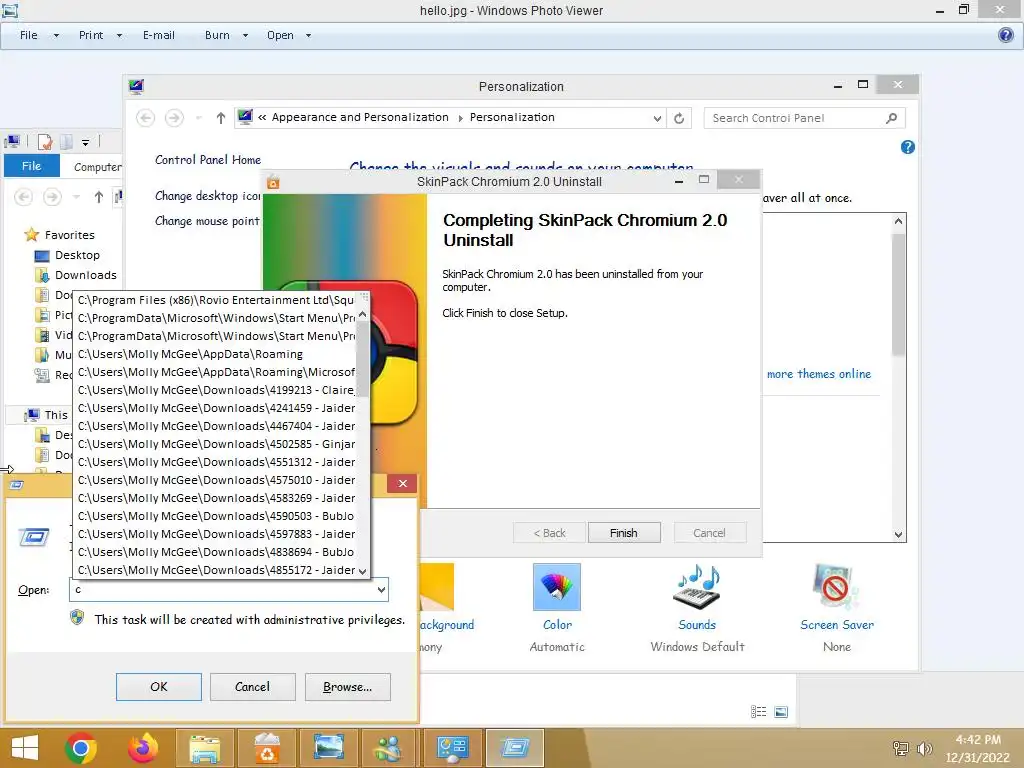
Task: Click the Windows Start button
Action: [x=25, y=748]
